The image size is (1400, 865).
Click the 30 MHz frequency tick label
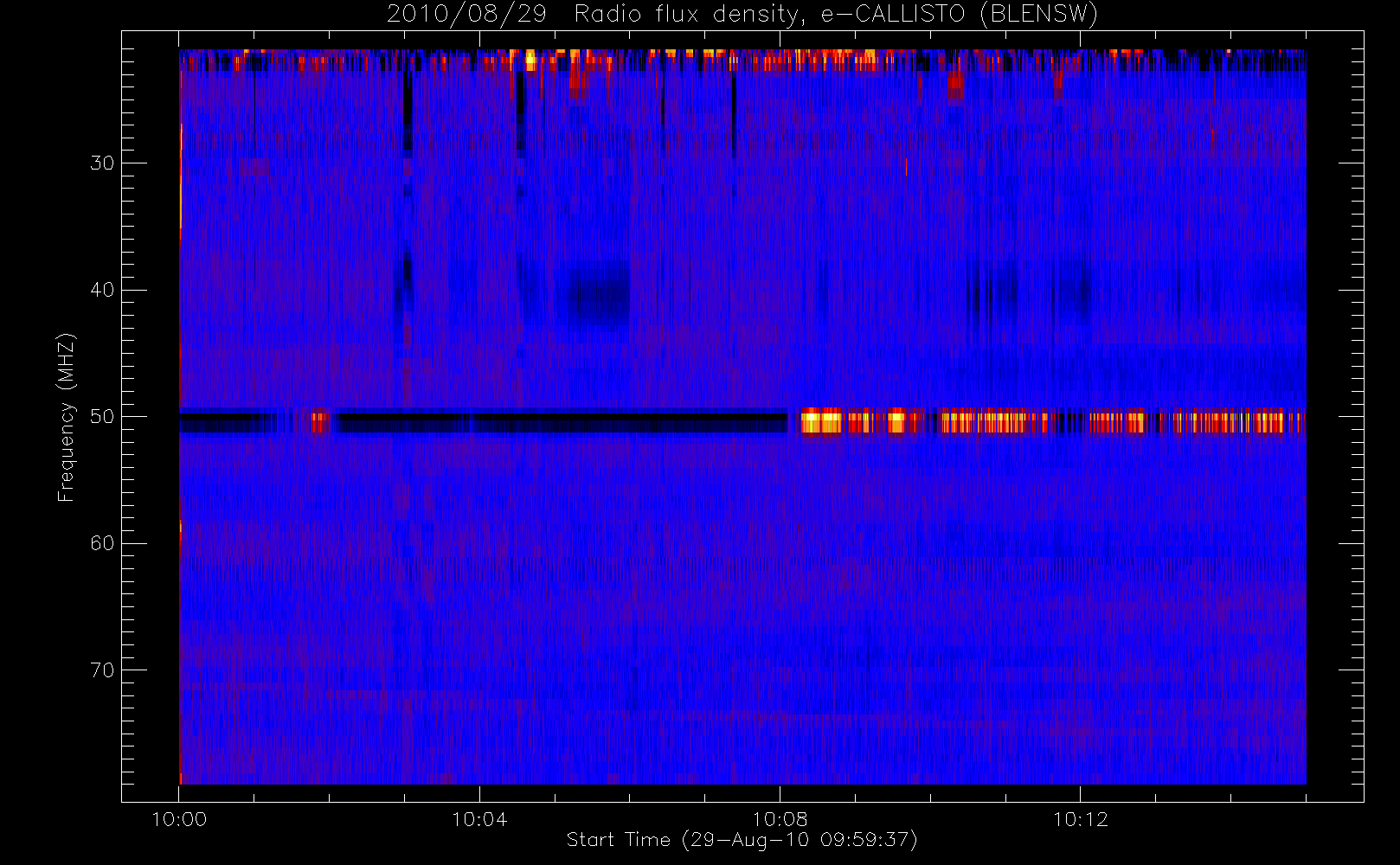tap(102, 163)
